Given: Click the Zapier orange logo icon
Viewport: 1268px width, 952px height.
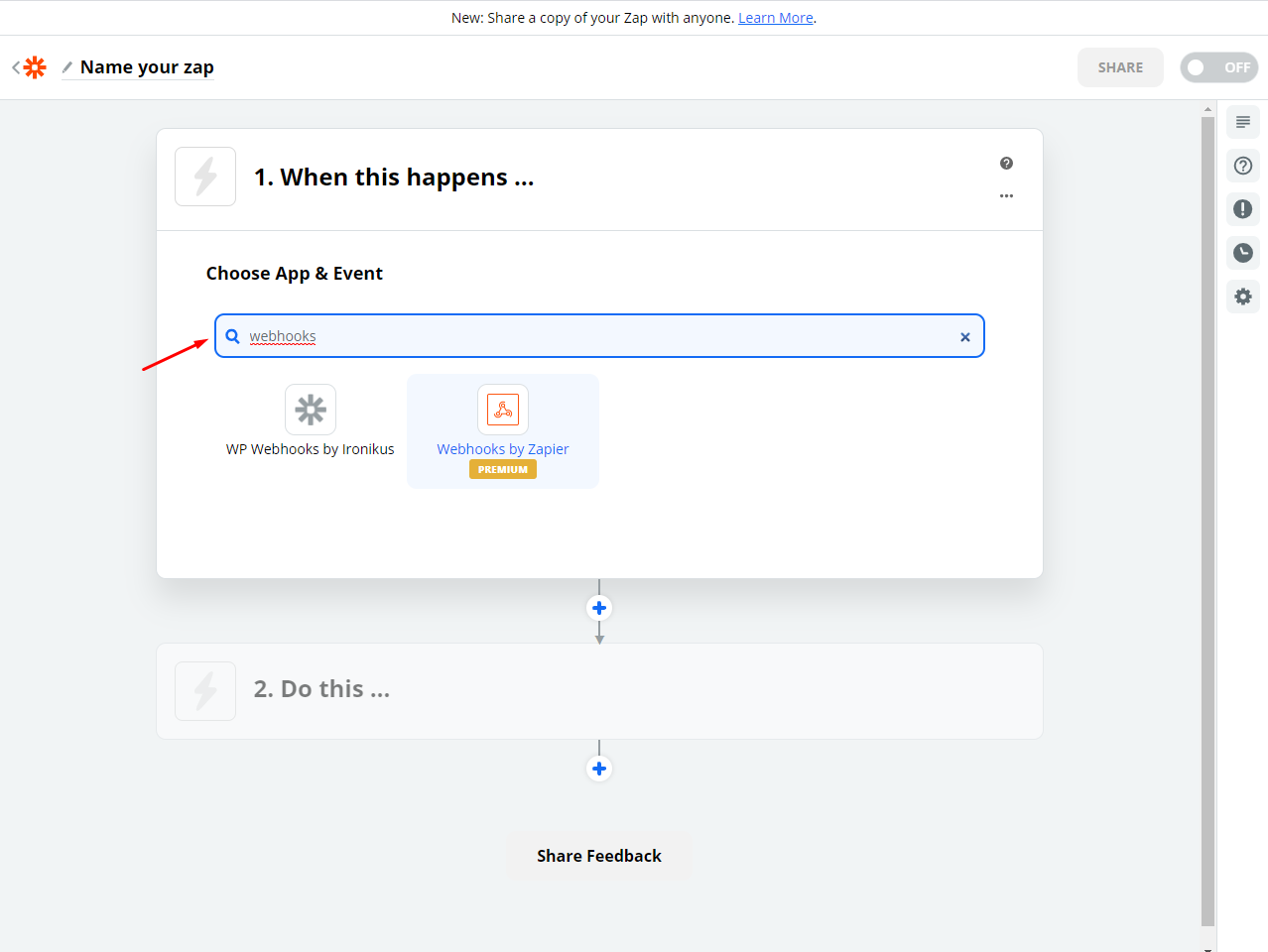Looking at the screenshot, I should [35, 67].
